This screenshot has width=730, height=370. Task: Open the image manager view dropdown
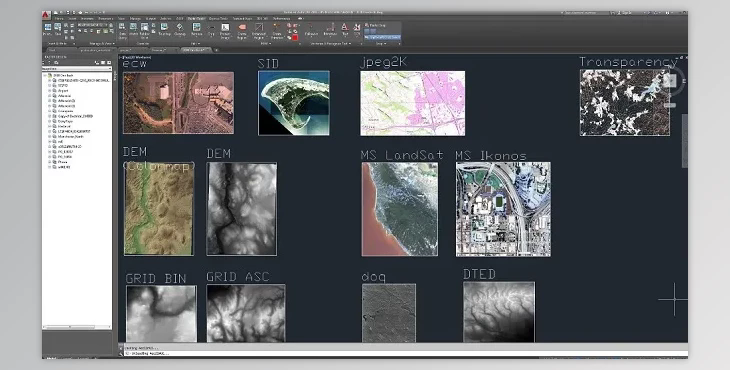coord(77,69)
